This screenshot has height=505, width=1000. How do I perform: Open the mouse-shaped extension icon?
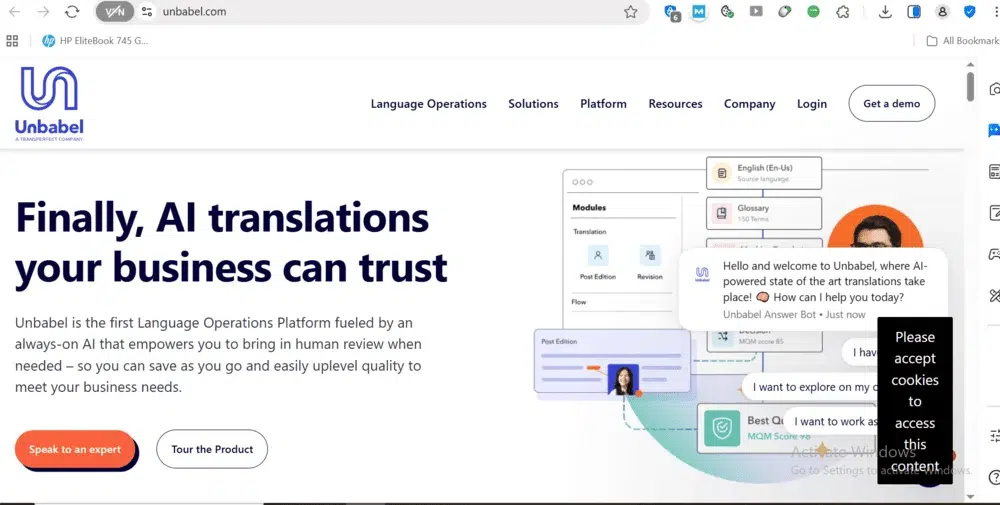coord(784,11)
